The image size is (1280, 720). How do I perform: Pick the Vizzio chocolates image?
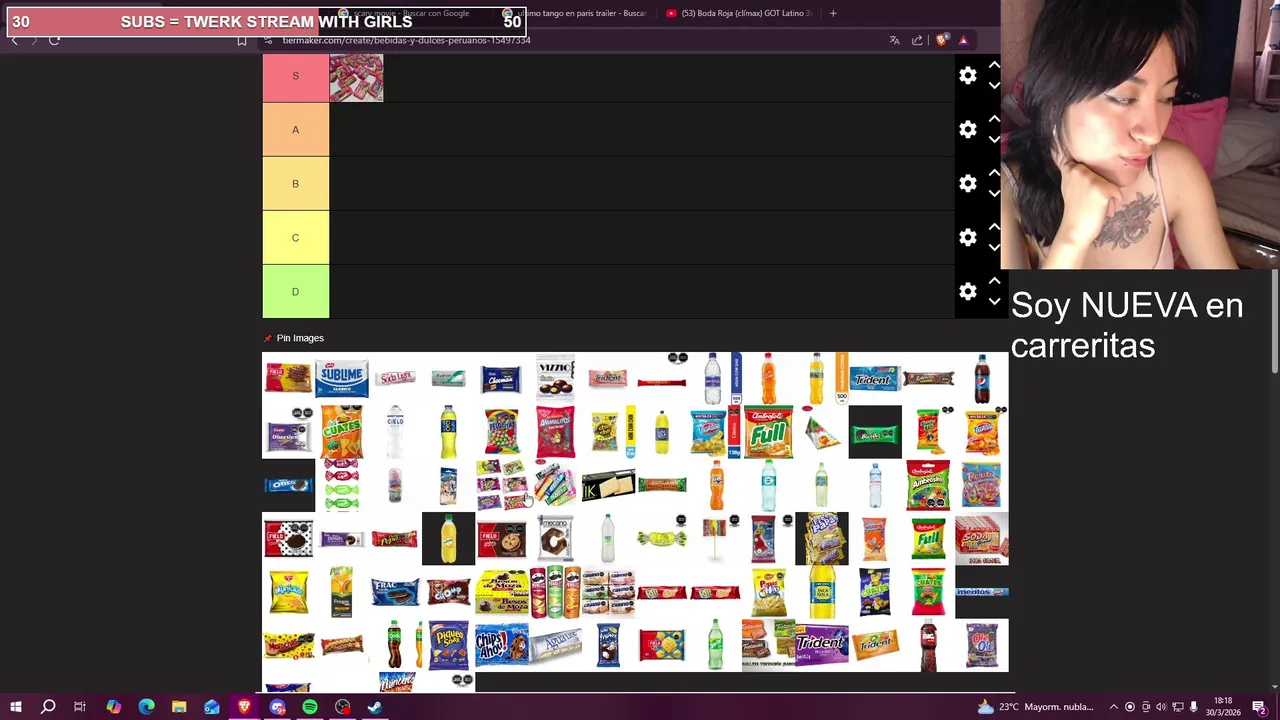555,378
